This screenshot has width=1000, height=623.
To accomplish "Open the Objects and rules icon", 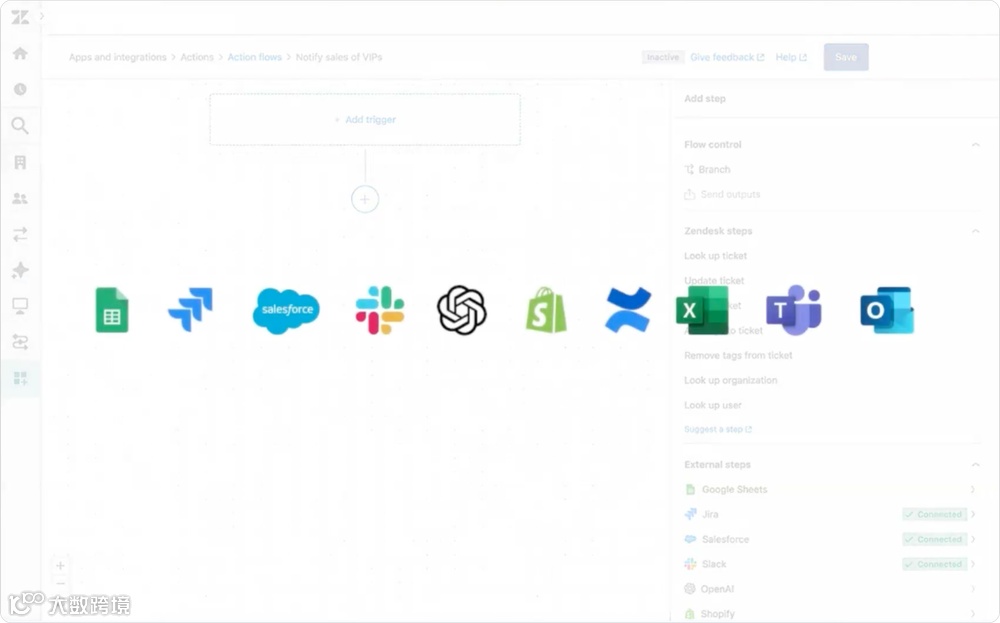I will click(20, 342).
